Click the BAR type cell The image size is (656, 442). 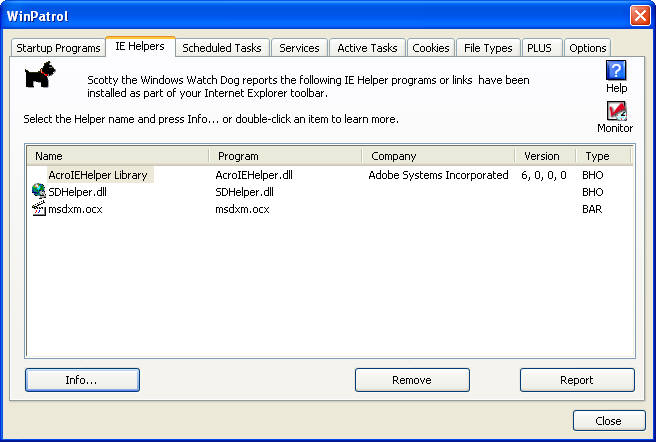[x=592, y=209]
